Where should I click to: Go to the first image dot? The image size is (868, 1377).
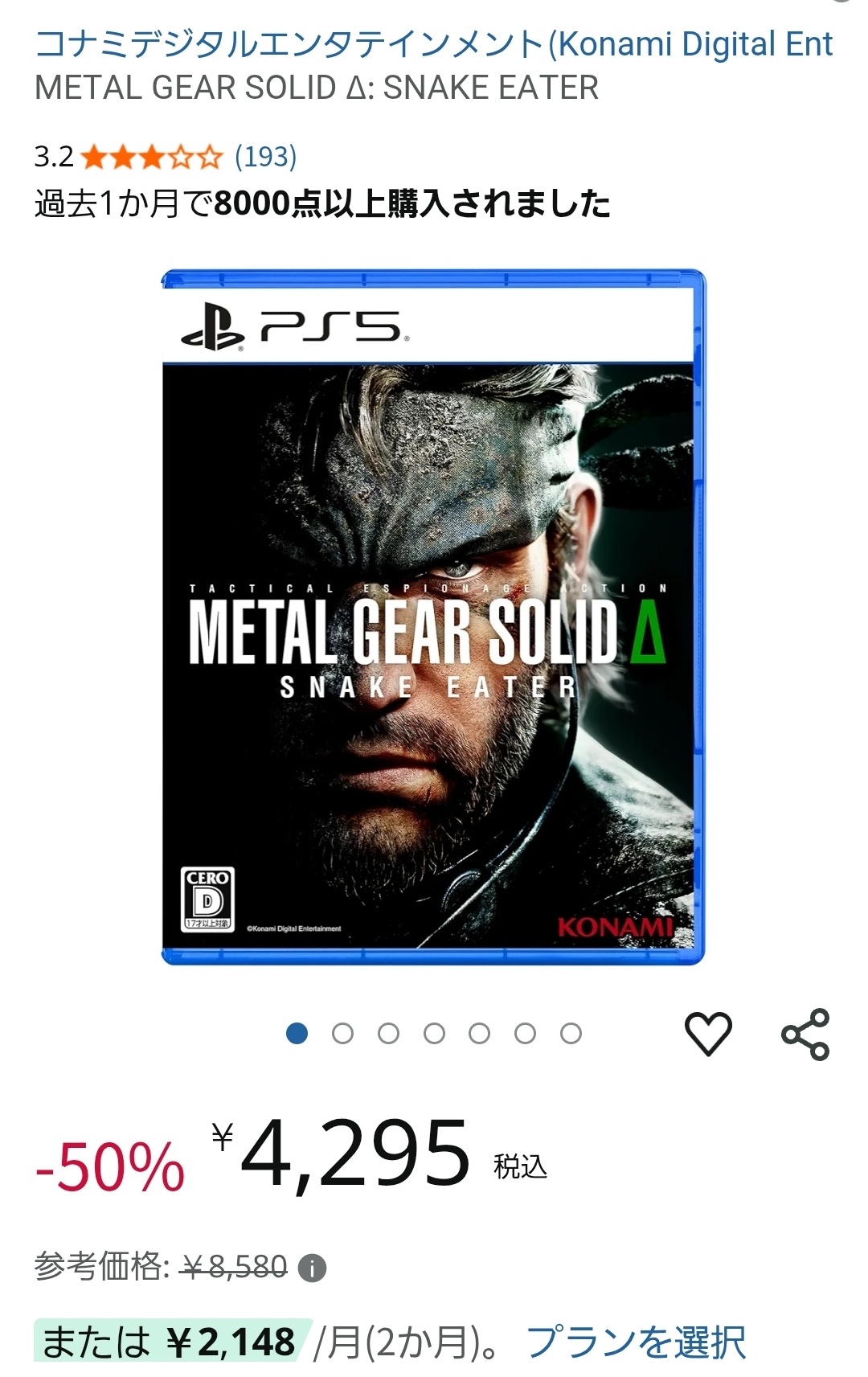pos(297,1034)
